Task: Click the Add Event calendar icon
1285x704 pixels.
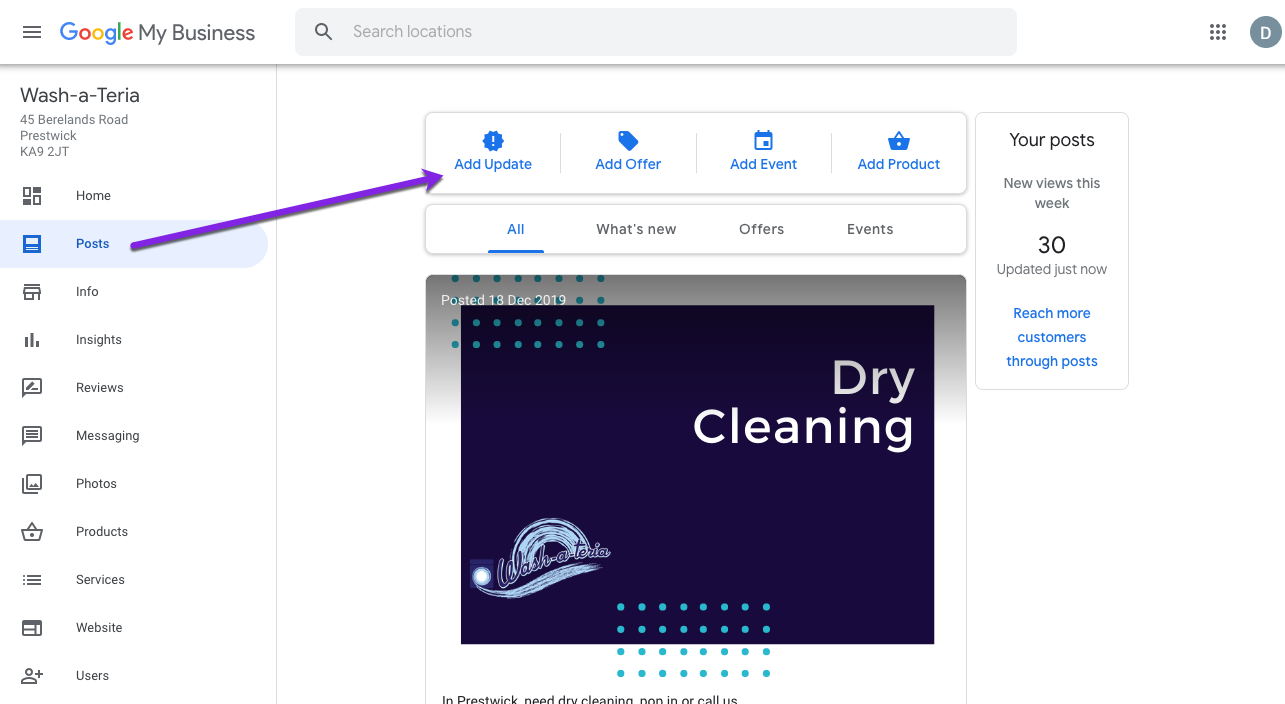Action: tap(764, 141)
